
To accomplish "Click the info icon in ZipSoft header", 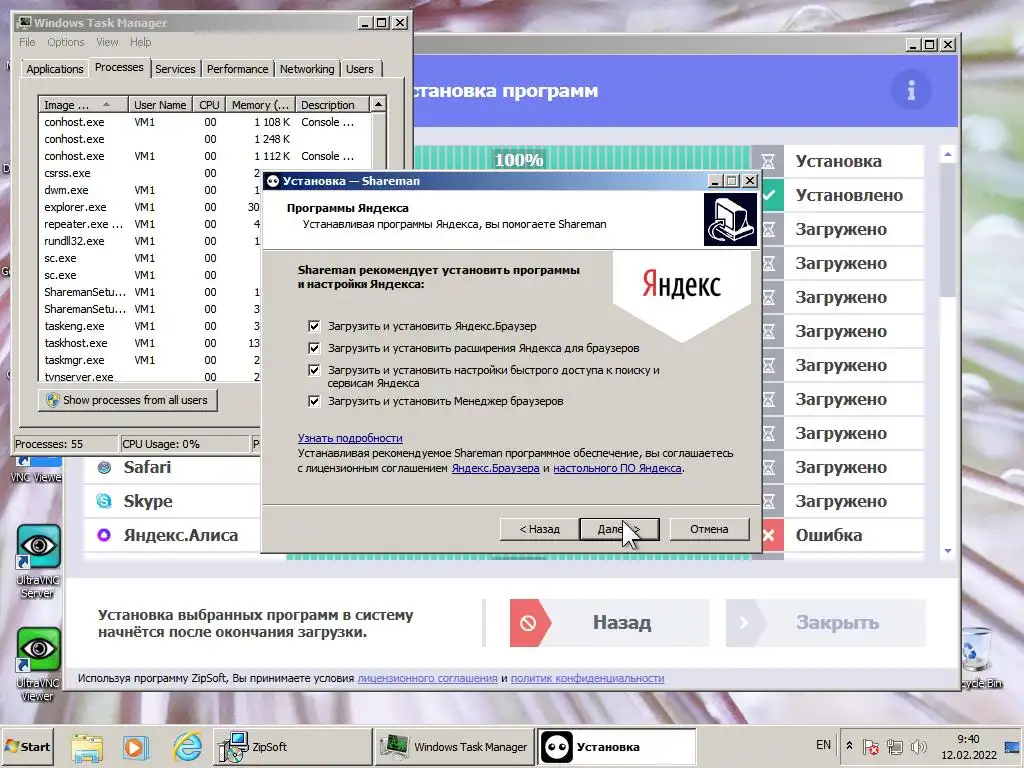I will [x=911, y=90].
